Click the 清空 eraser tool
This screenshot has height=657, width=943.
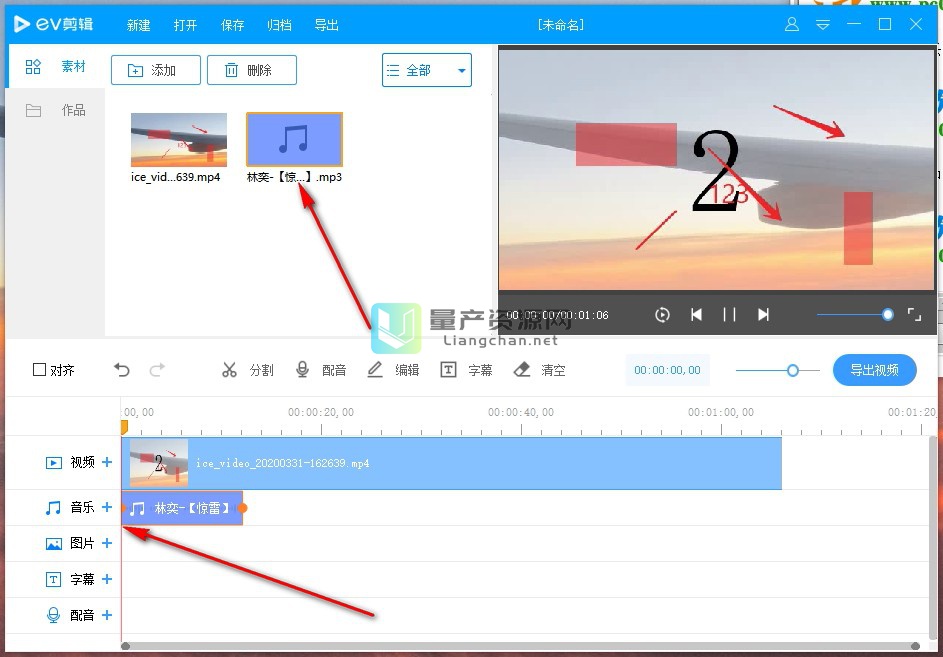[x=539, y=369]
